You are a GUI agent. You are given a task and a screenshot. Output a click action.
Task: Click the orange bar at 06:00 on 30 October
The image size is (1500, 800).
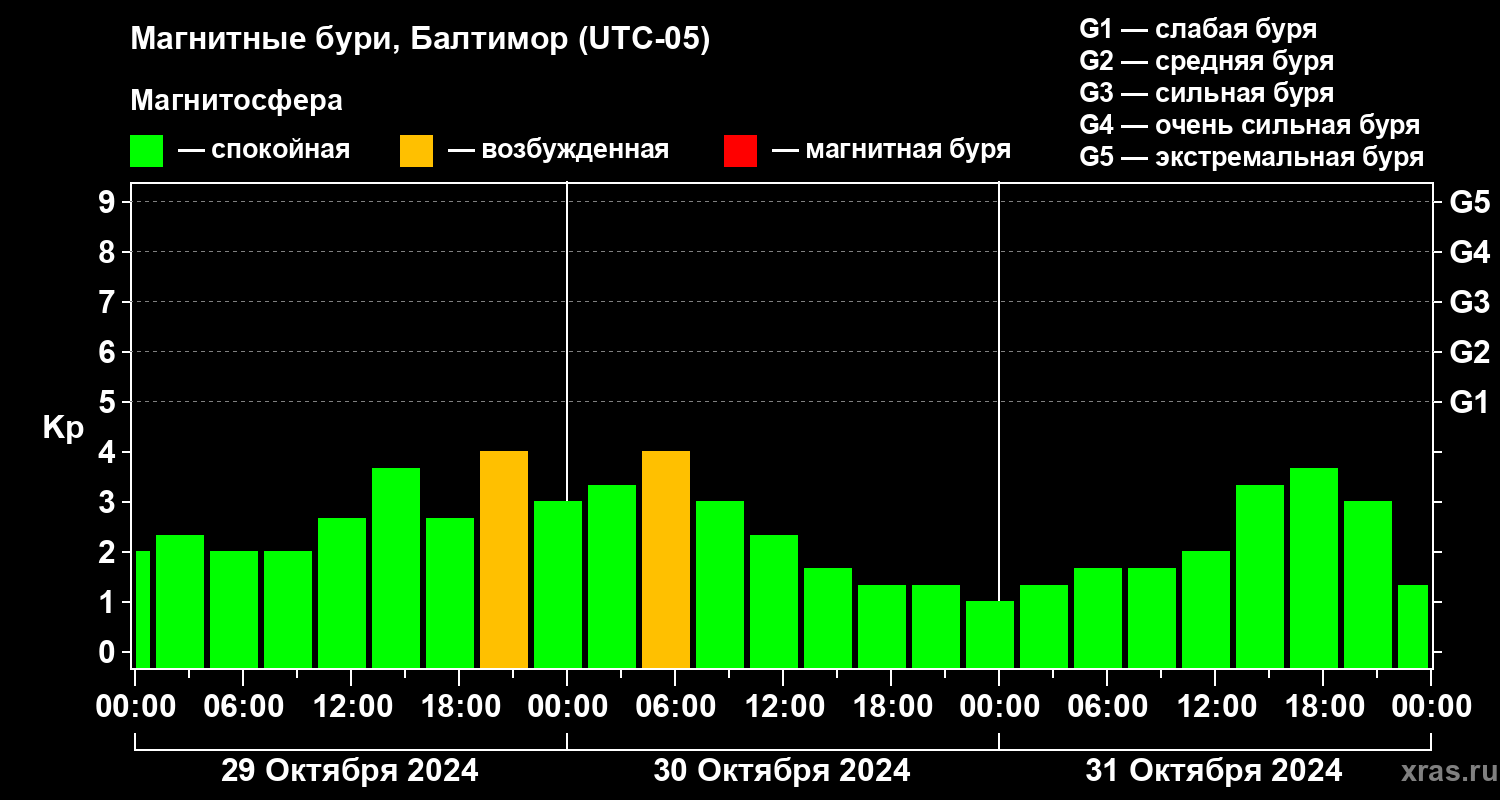point(666,560)
